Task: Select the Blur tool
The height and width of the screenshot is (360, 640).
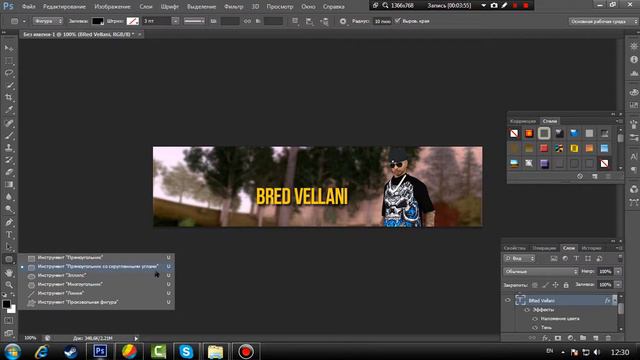Action: (9, 197)
